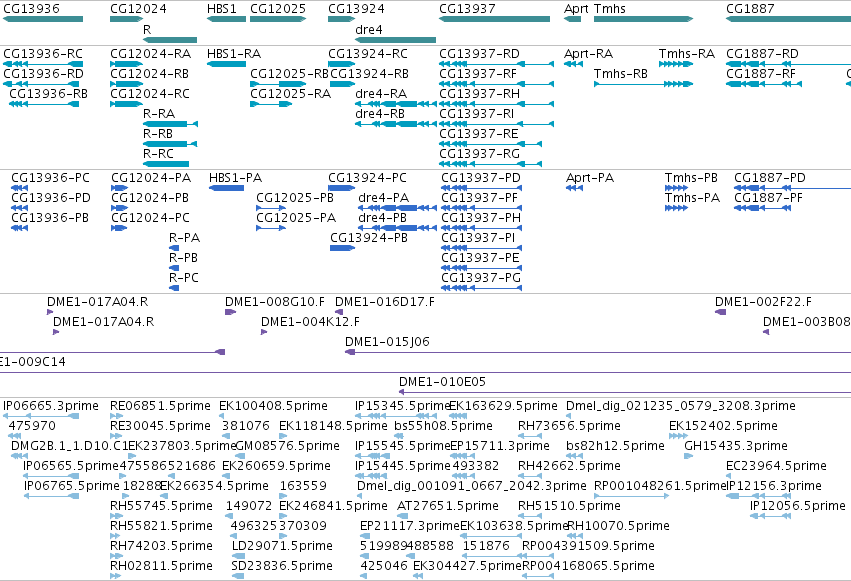Click transcript CG12025-RA
The height and width of the screenshot is (581, 851).
point(271,104)
